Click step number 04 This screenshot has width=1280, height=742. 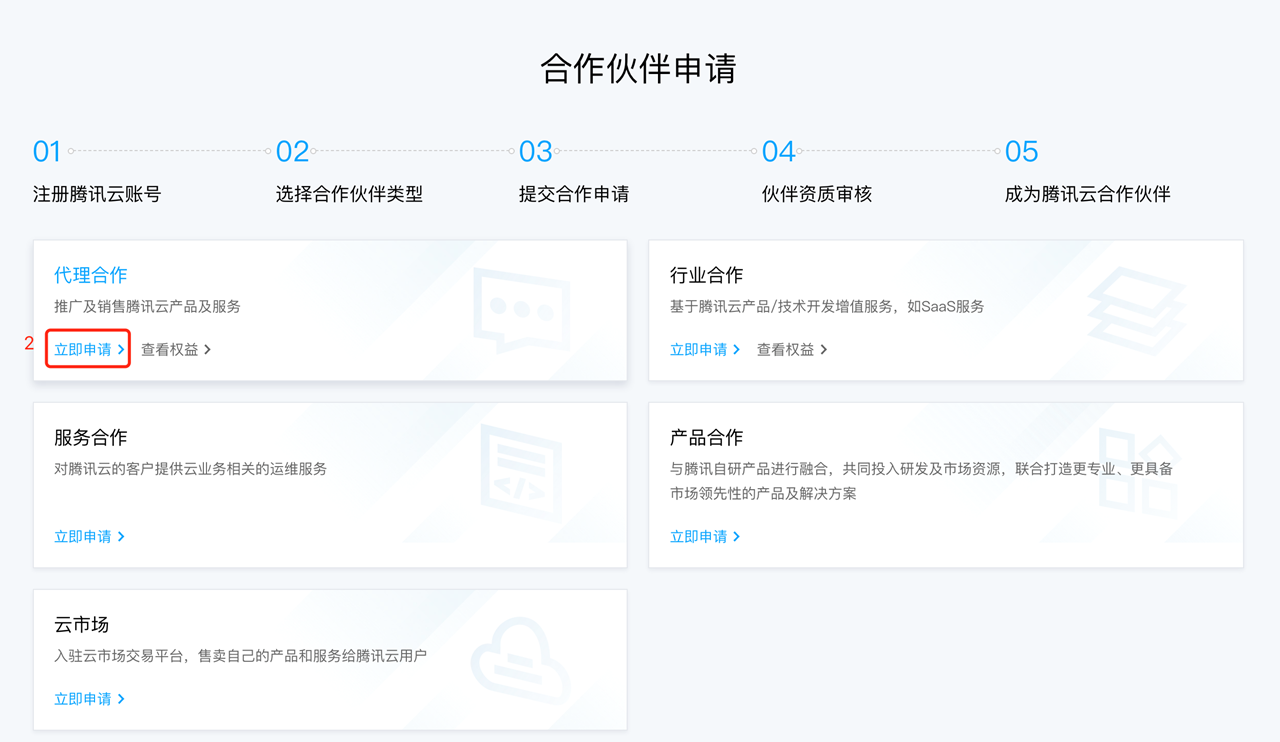tap(779, 152)
